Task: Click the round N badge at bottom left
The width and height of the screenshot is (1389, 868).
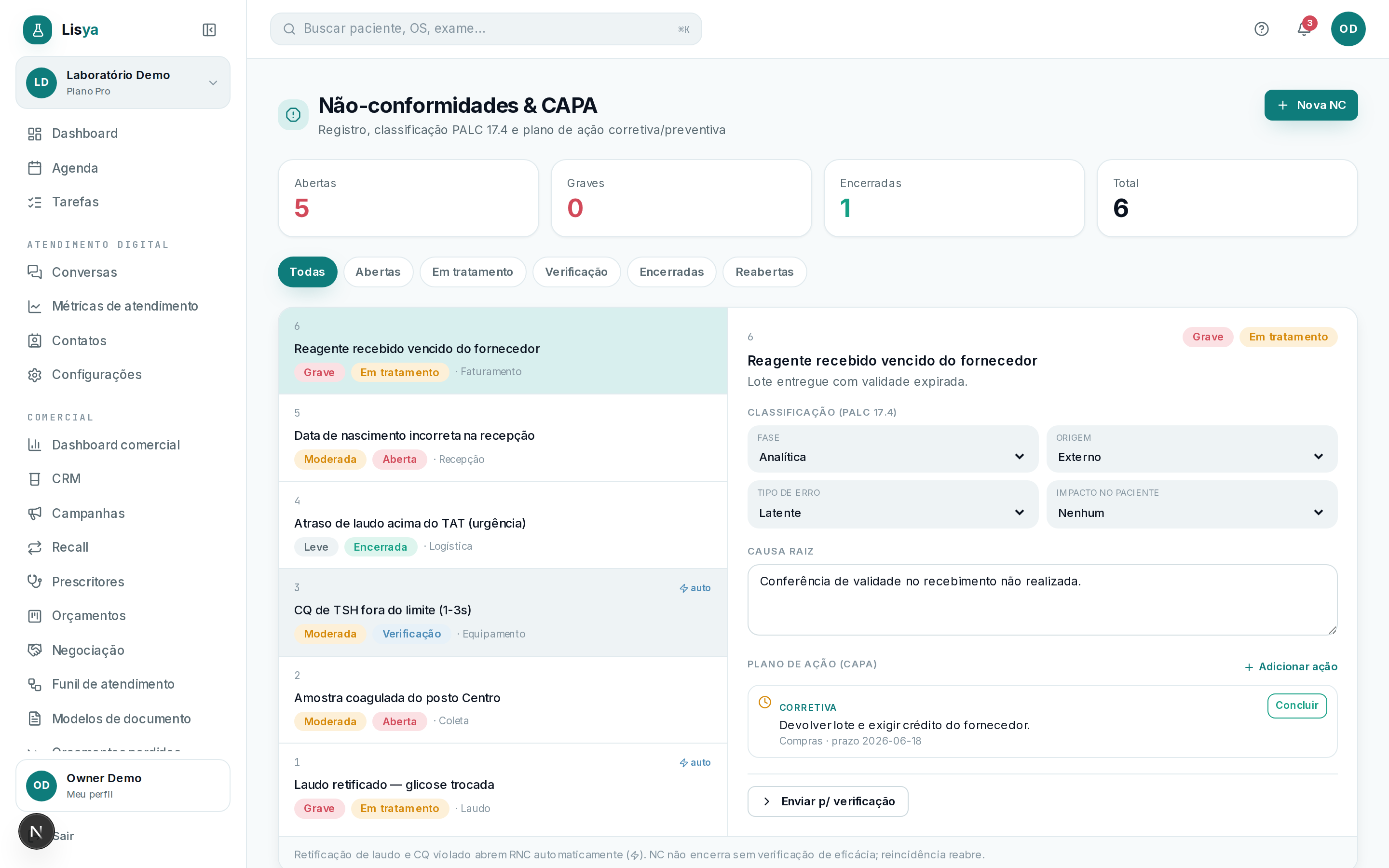Action: click(36, 831)
